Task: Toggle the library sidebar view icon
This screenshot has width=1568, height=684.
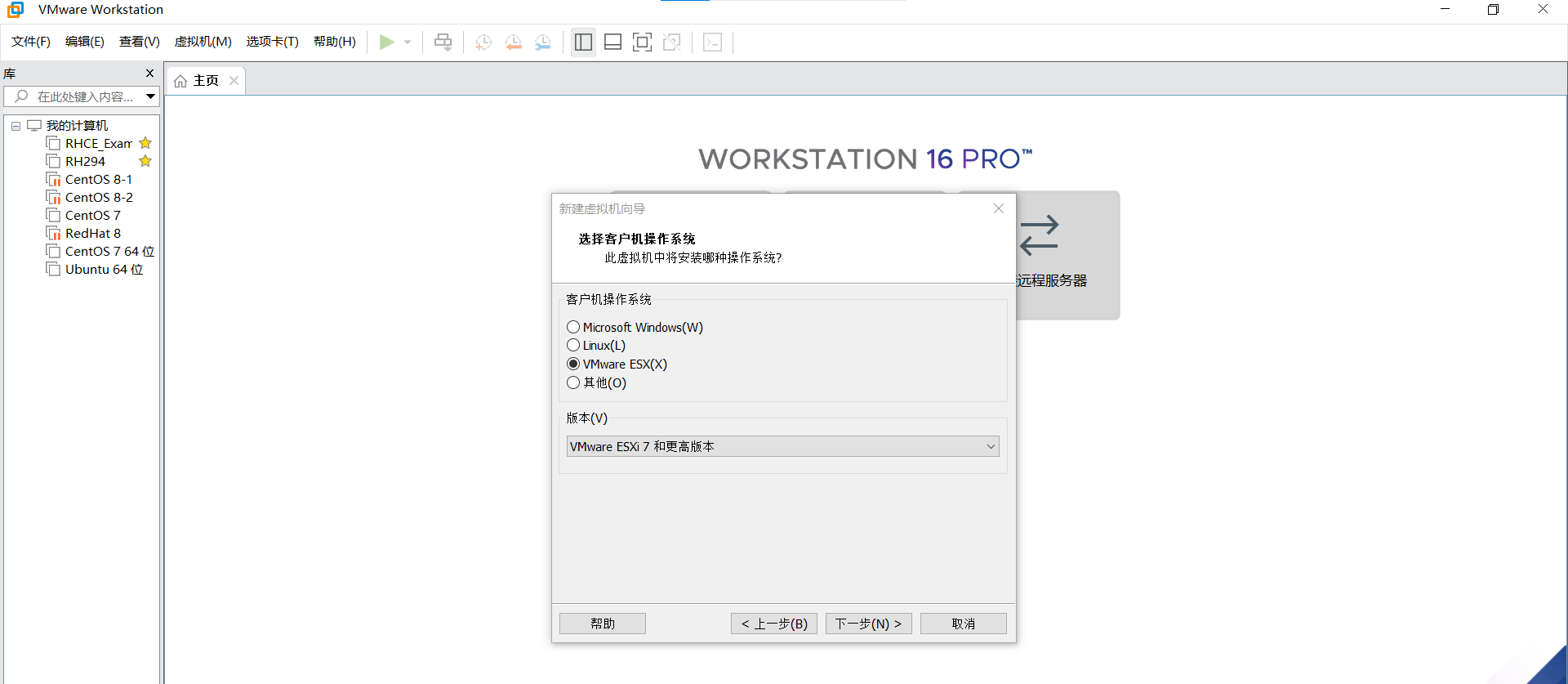Action: click(x=583, y=42)
